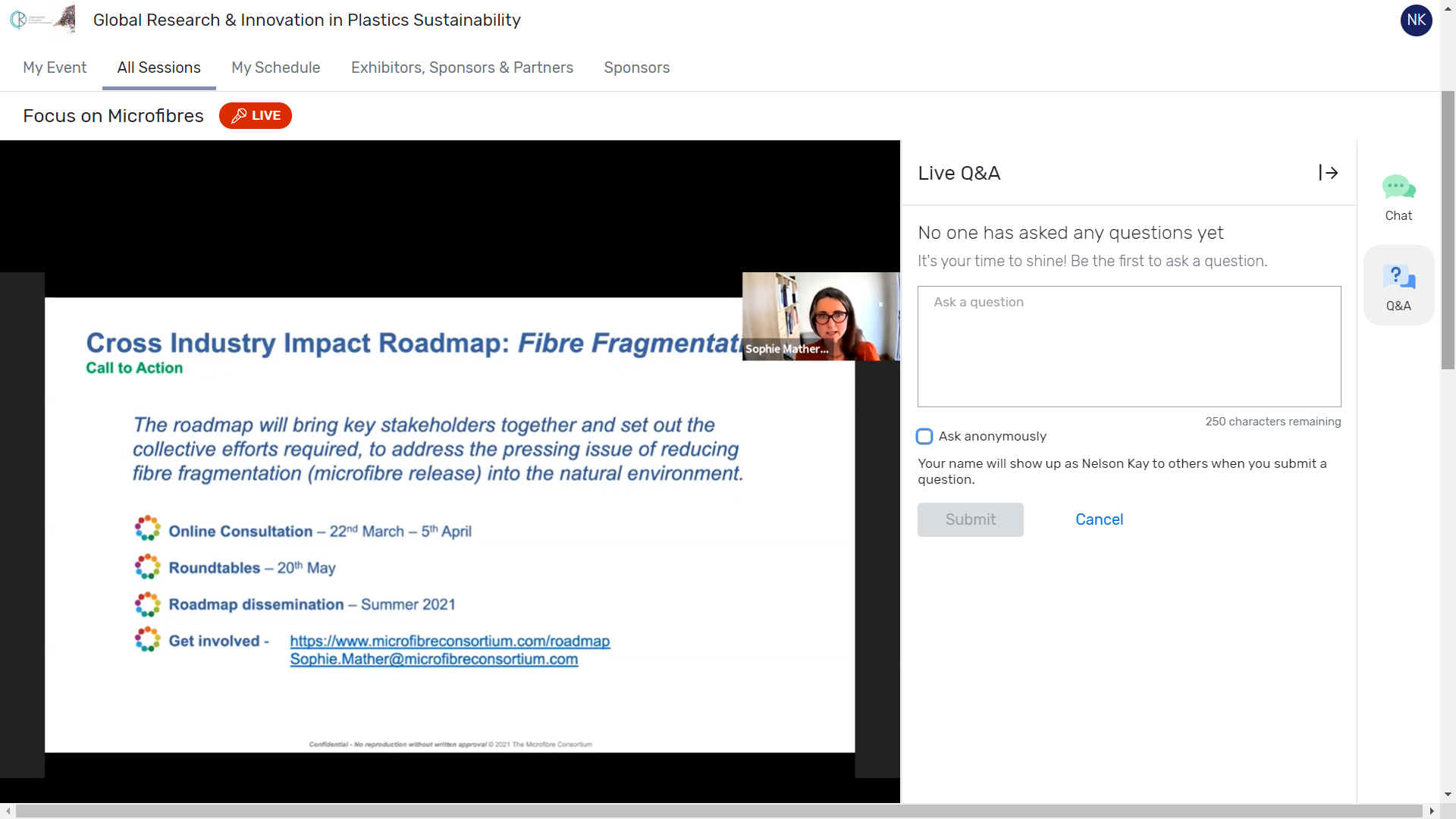
Task: Click into the Ask a question field
Action: [x=1129, y=347]
